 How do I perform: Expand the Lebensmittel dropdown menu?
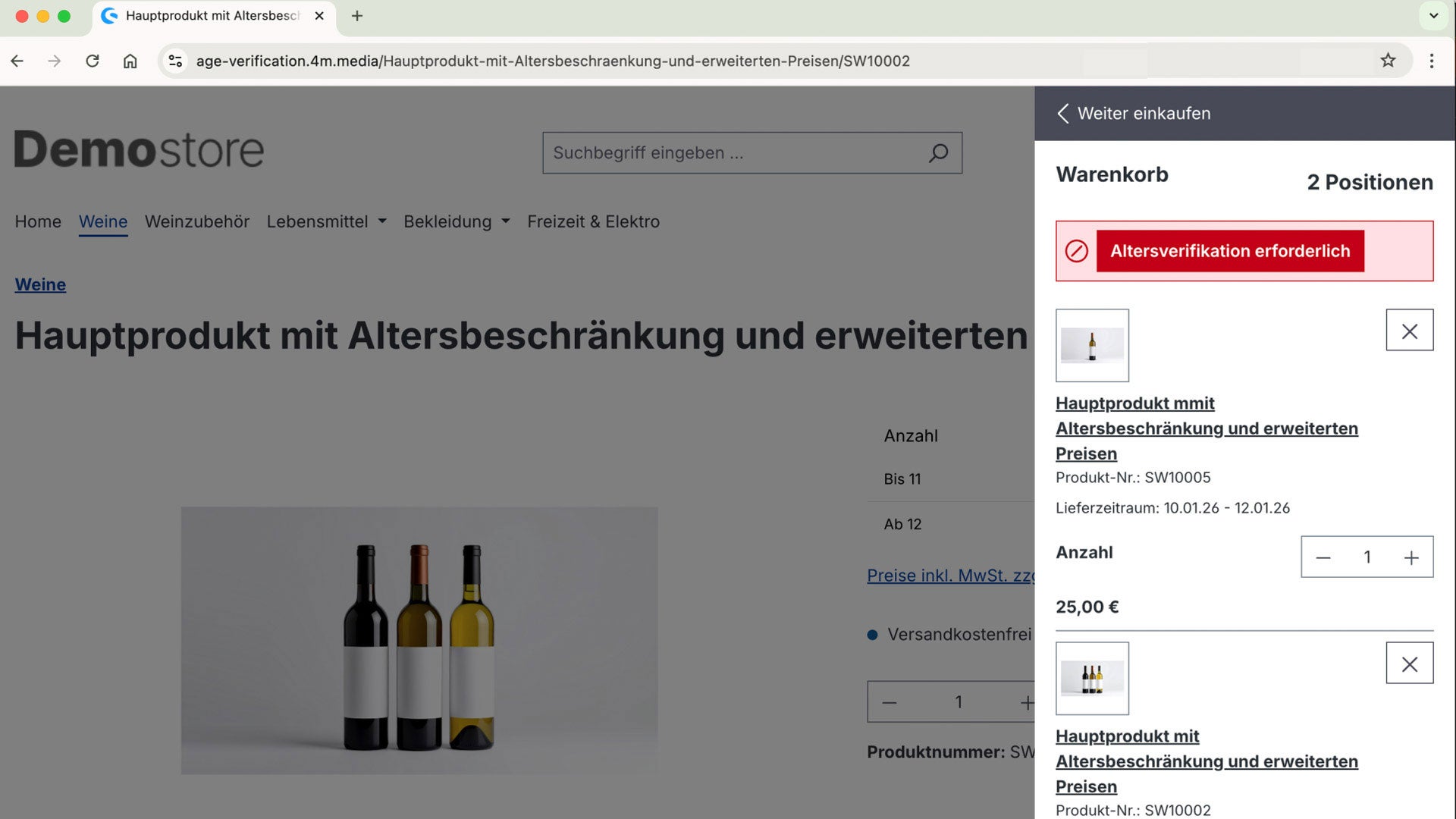click(x=326, y=221)
